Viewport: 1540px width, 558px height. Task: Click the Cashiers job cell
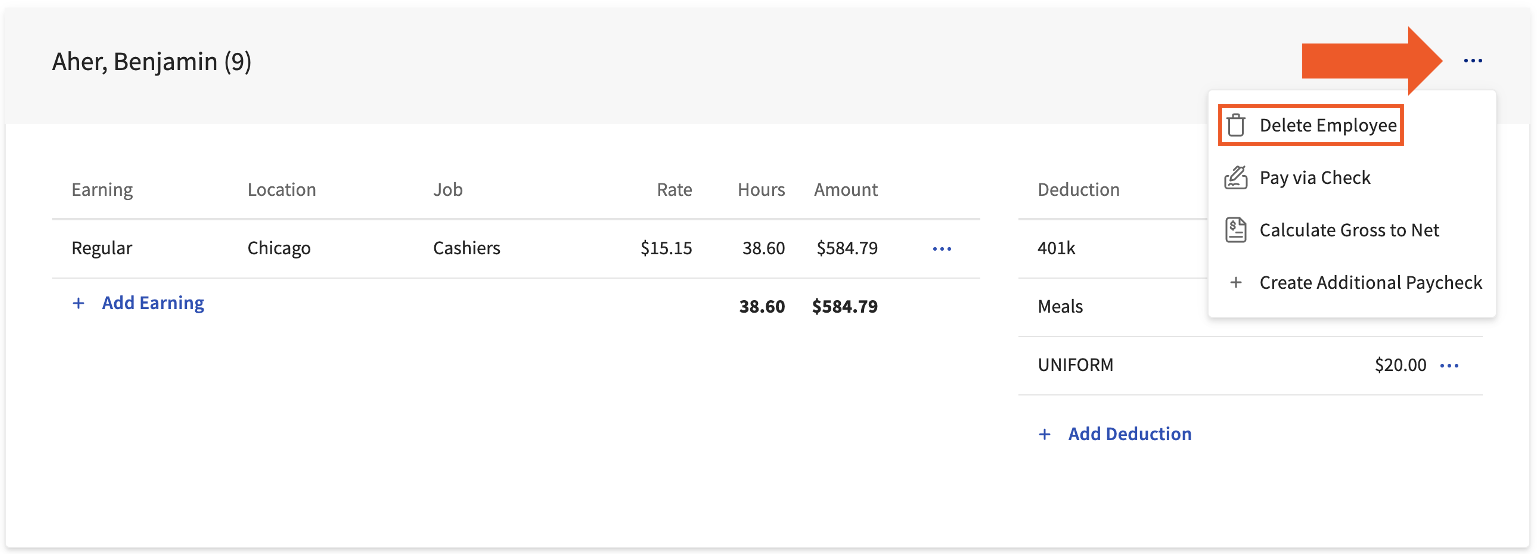(x=467, y=248)
